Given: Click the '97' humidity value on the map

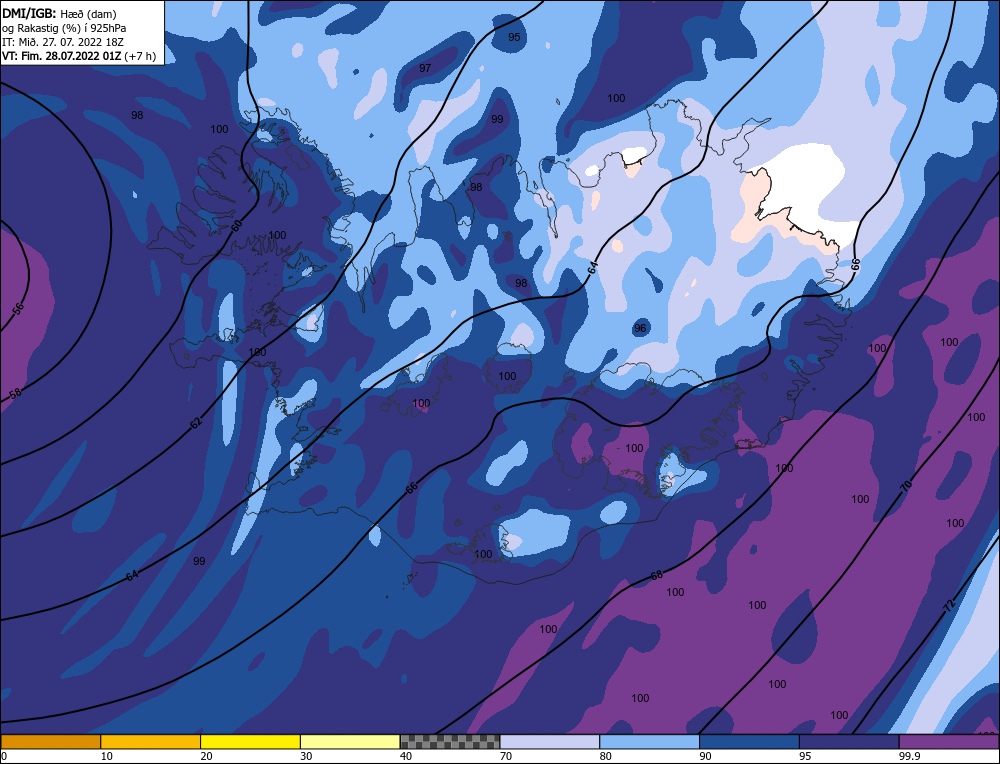Looking at the screenshot, I should [x=425, y=68].
